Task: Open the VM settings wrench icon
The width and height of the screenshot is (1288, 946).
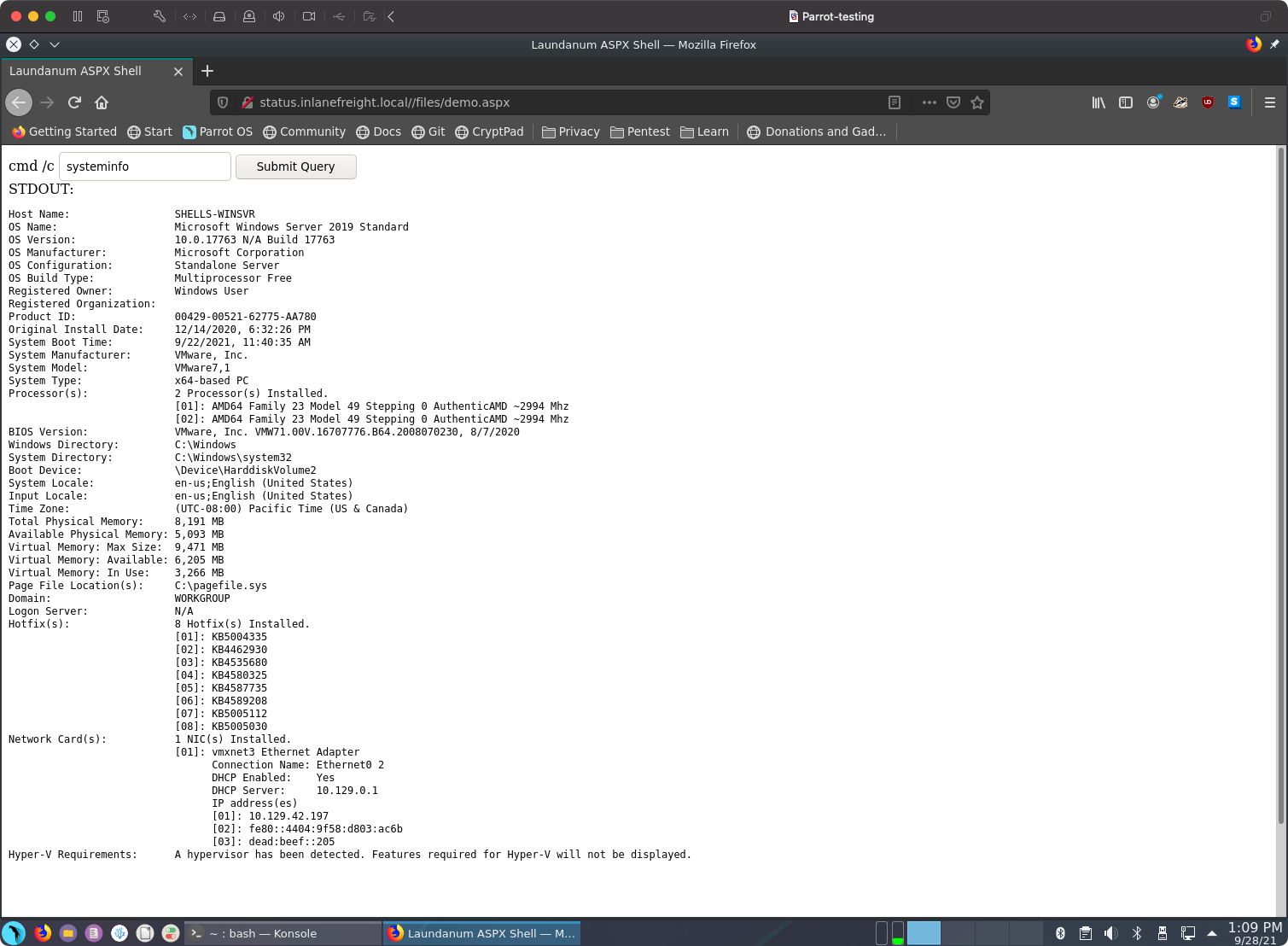Action: 160,16
